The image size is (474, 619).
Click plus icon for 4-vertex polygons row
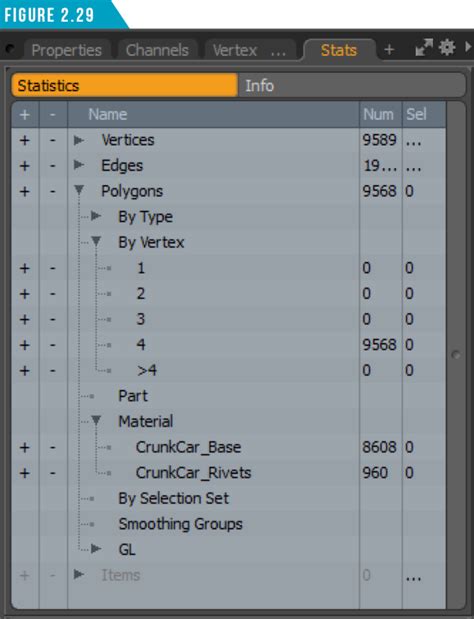point(25,345)
